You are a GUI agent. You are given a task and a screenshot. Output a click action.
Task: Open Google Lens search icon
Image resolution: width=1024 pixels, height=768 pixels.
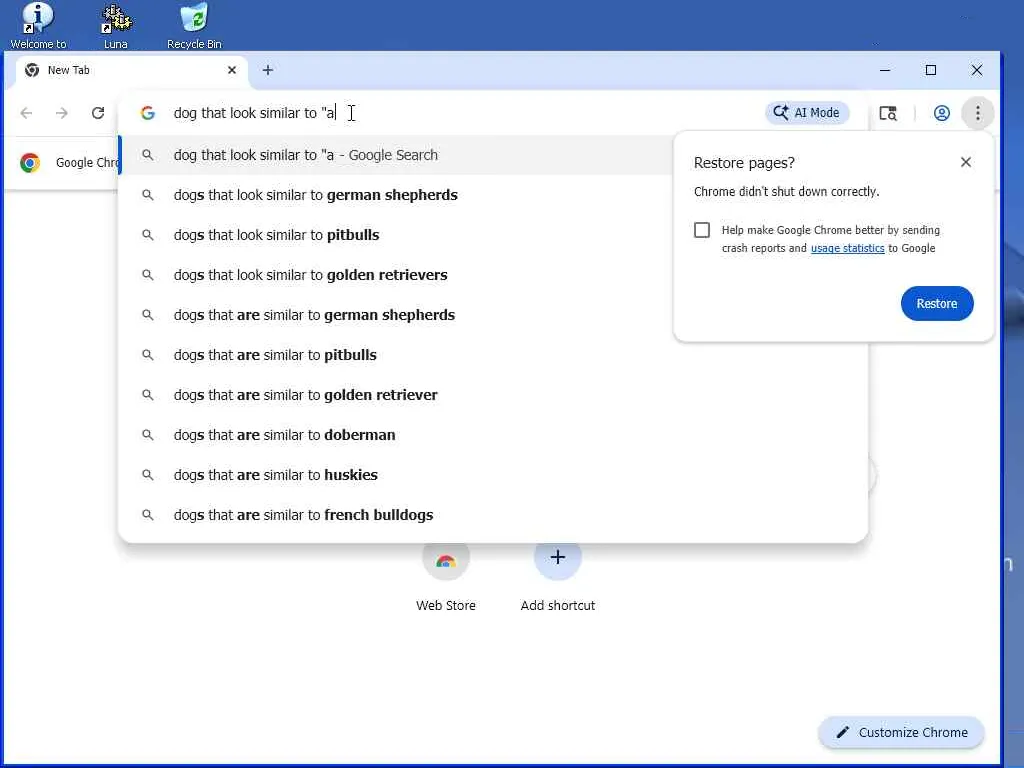(888, 113)
